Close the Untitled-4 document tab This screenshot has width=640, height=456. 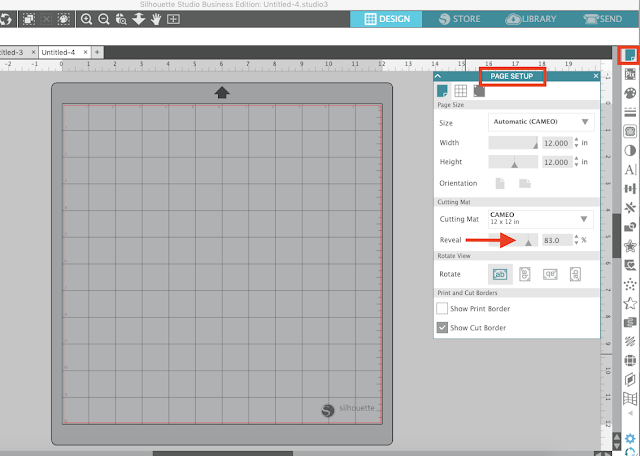[85, 52]
